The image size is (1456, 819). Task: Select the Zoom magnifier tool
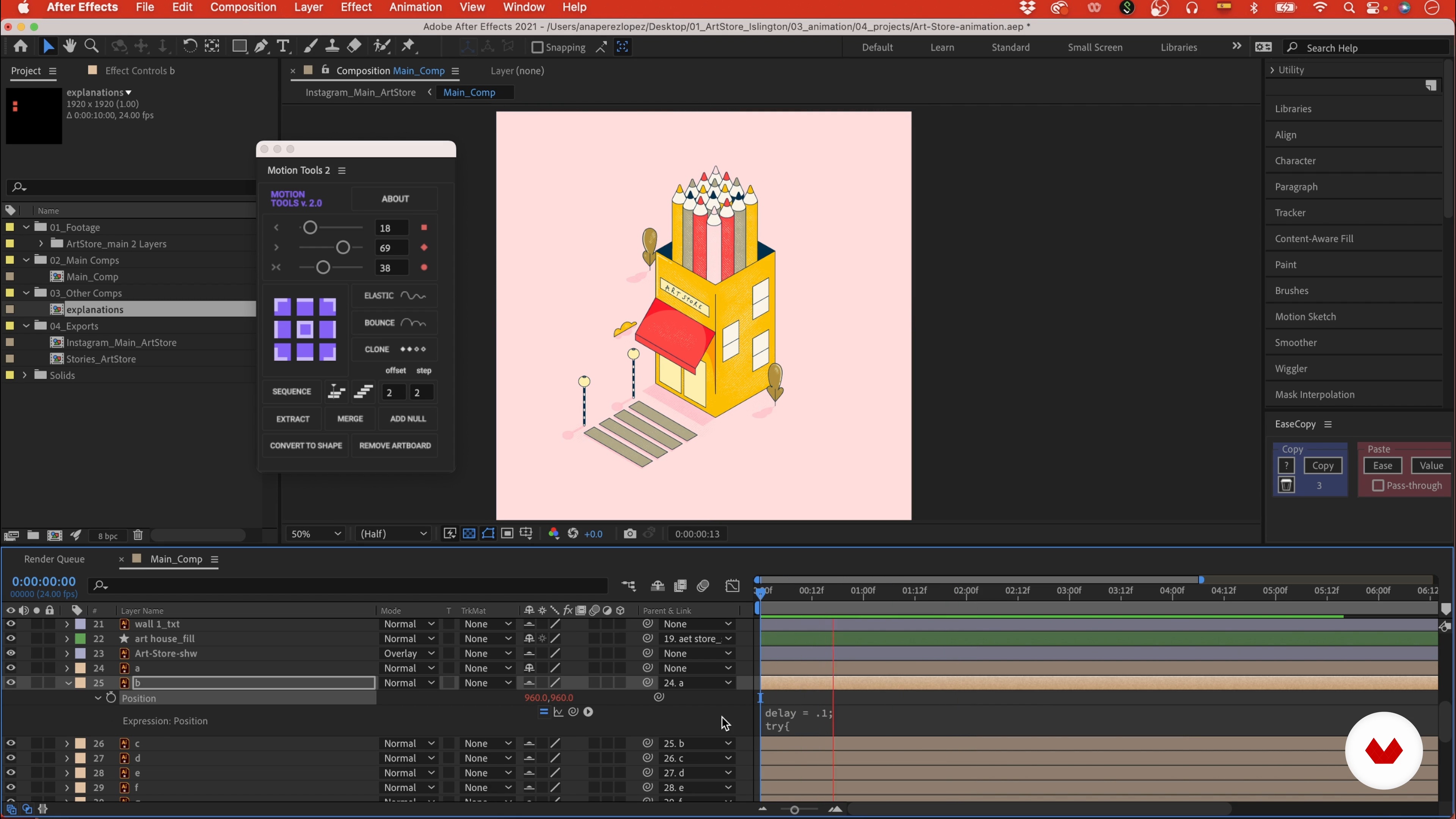(91, 46)
